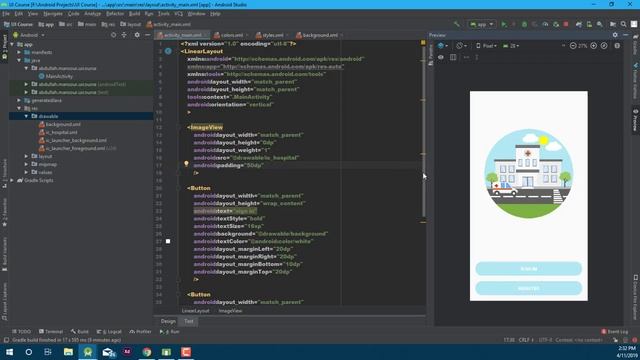Sync project with Gradle files icon

(x=579, y=24)
